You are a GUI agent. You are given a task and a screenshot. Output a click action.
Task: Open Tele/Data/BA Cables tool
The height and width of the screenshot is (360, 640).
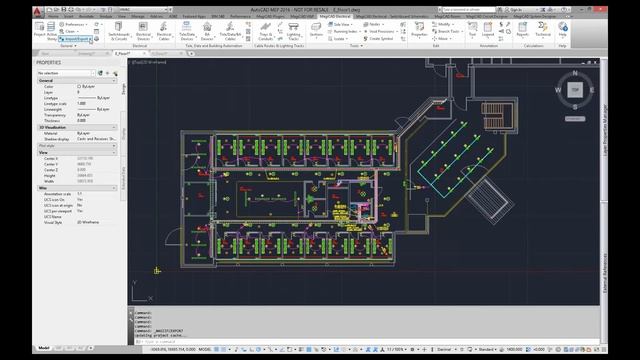(230, 31)
